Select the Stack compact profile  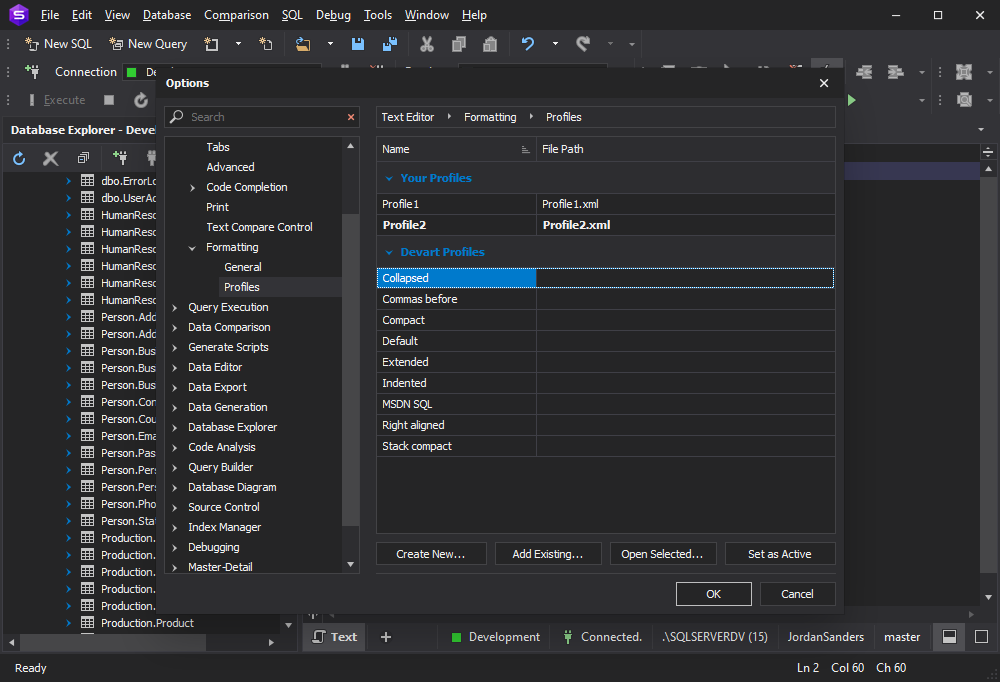605,447
